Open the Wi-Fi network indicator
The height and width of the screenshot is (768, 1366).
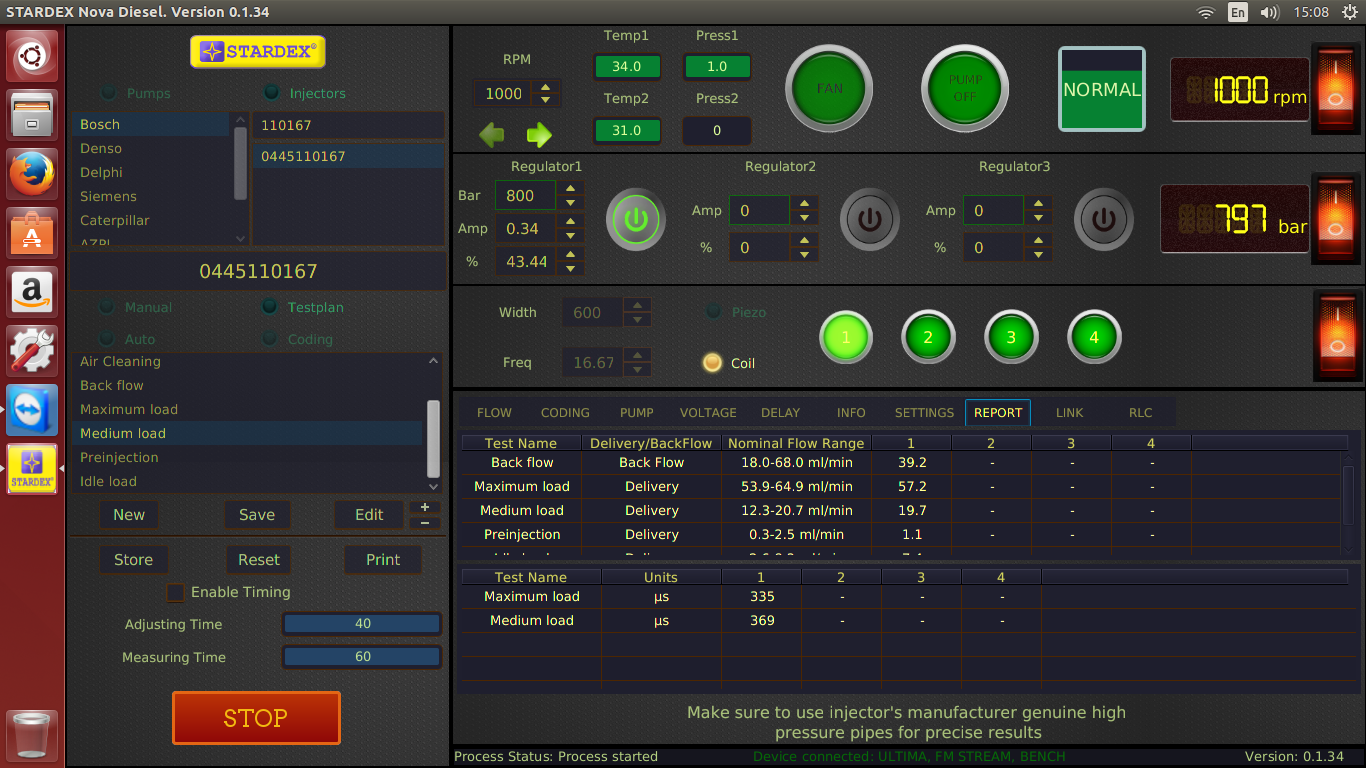pyautogui.click(x=1206, y=12)
